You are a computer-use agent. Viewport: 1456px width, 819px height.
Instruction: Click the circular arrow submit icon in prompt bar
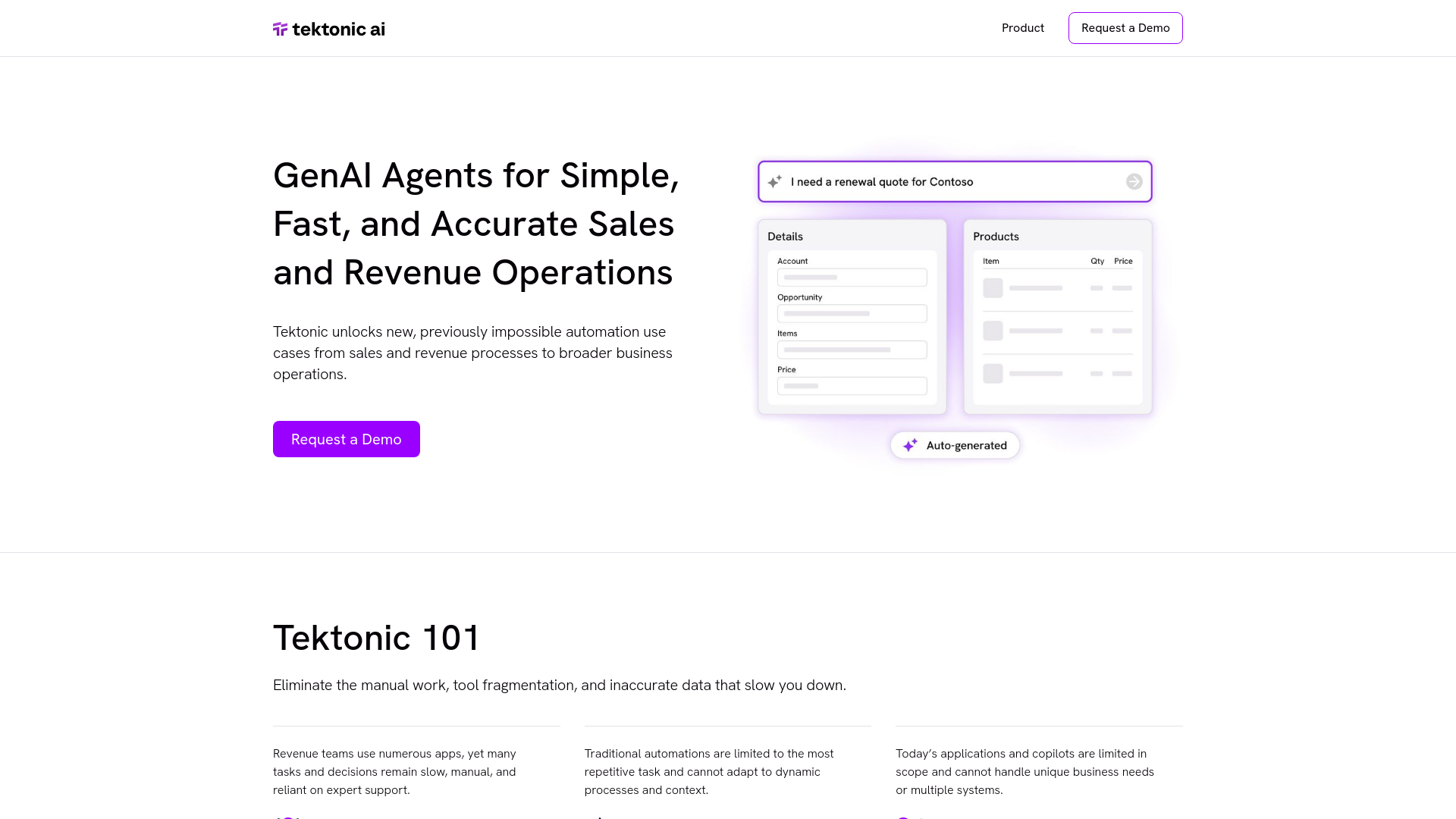[x=1134, y=181]
